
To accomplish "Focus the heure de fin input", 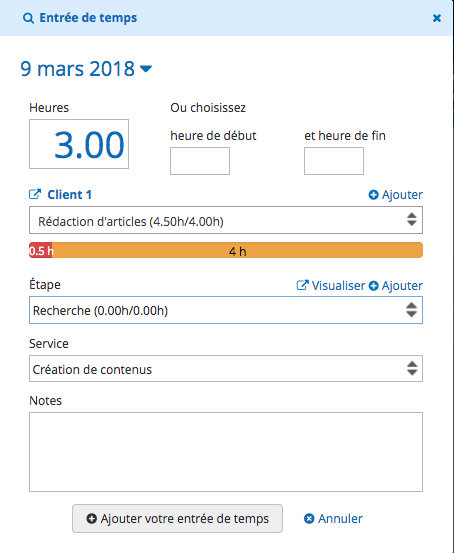I will 334,161.
